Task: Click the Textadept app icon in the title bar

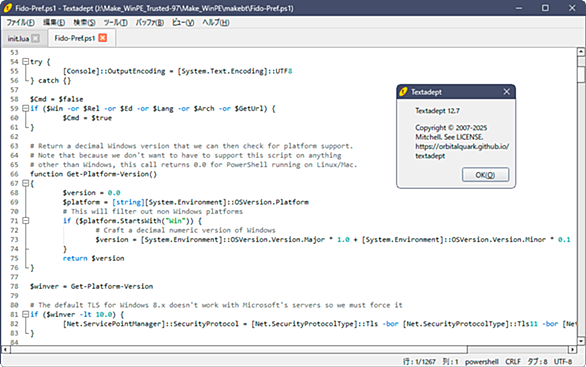Action: 7,8
